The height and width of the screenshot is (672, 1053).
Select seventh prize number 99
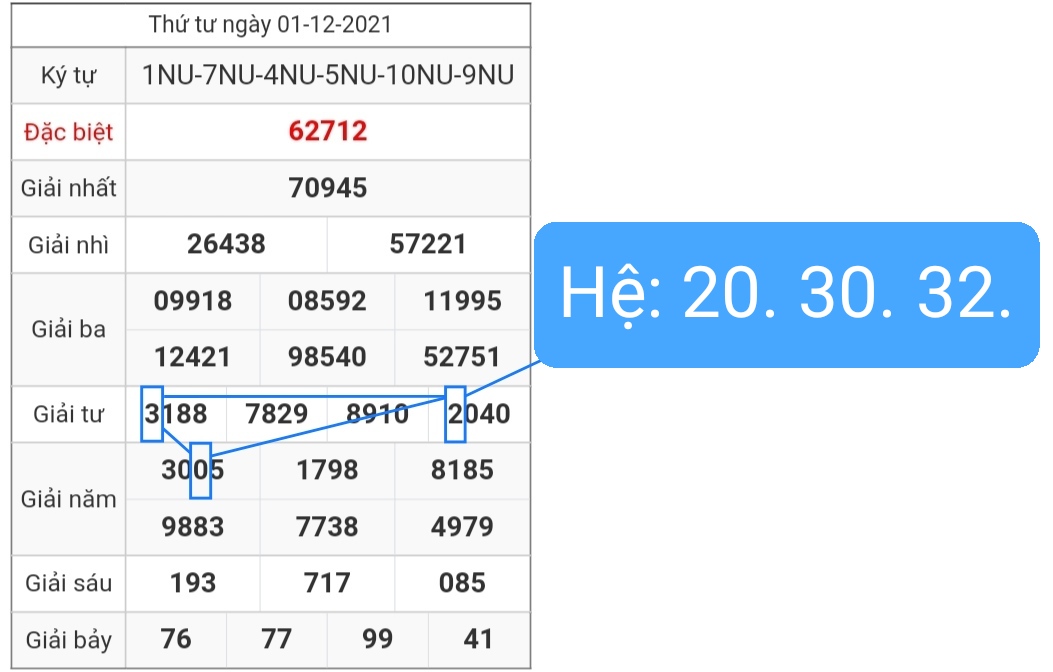click(378, 639)
